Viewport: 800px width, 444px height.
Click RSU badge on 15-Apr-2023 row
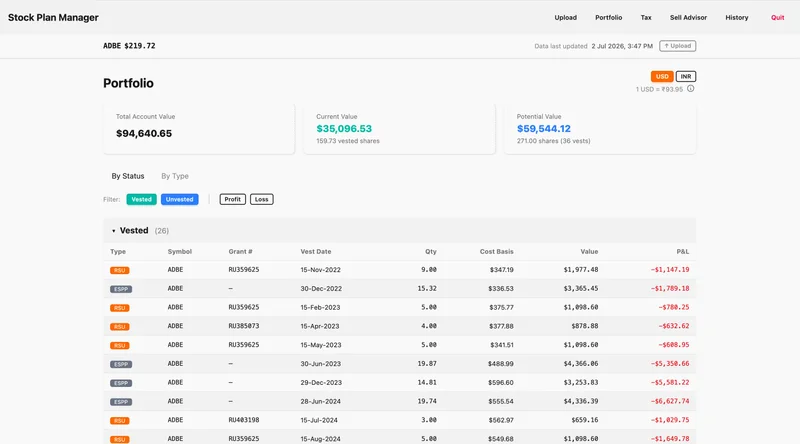pyautogui.click(x=120, y=327)
